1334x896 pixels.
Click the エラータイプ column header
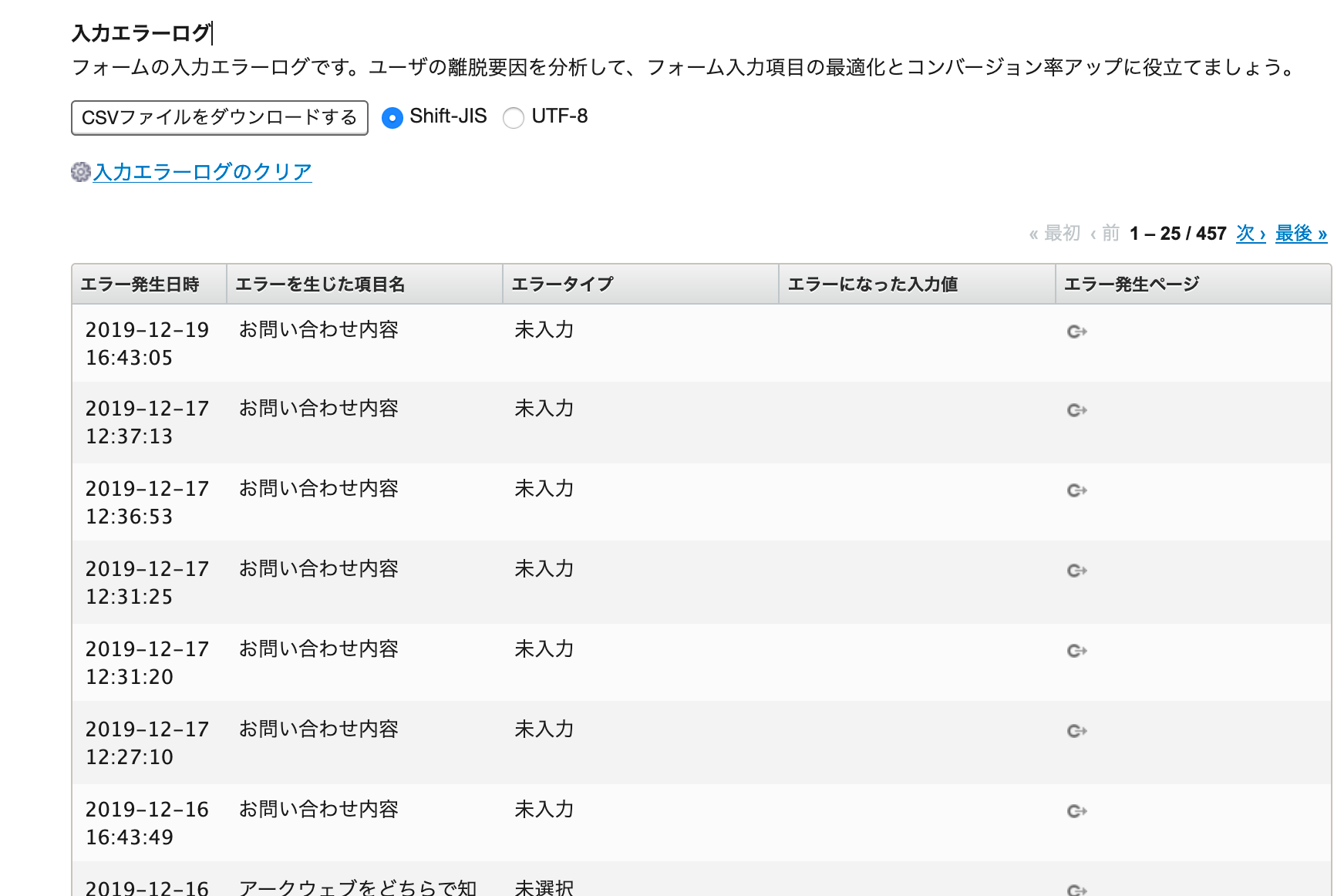tap(563, 285)
